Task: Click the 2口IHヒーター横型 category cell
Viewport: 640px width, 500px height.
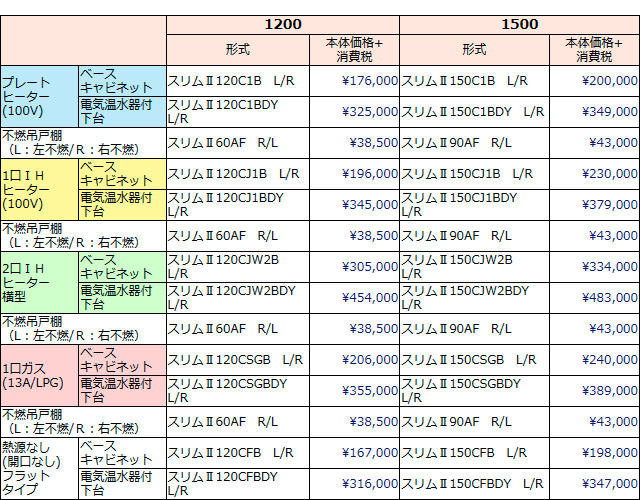Action: 40,282
